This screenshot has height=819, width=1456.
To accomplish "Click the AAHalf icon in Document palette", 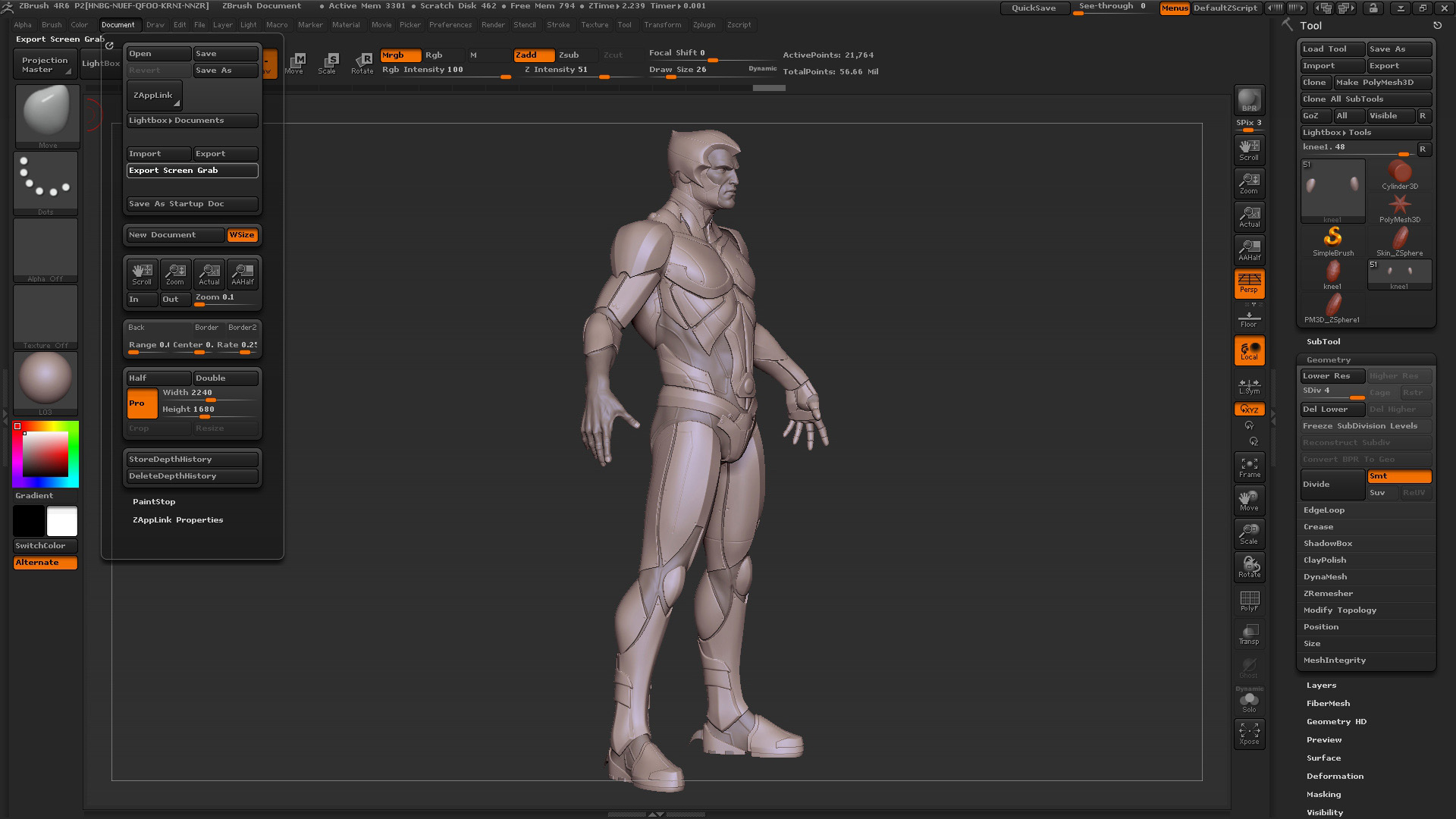I will pos(242,275).
